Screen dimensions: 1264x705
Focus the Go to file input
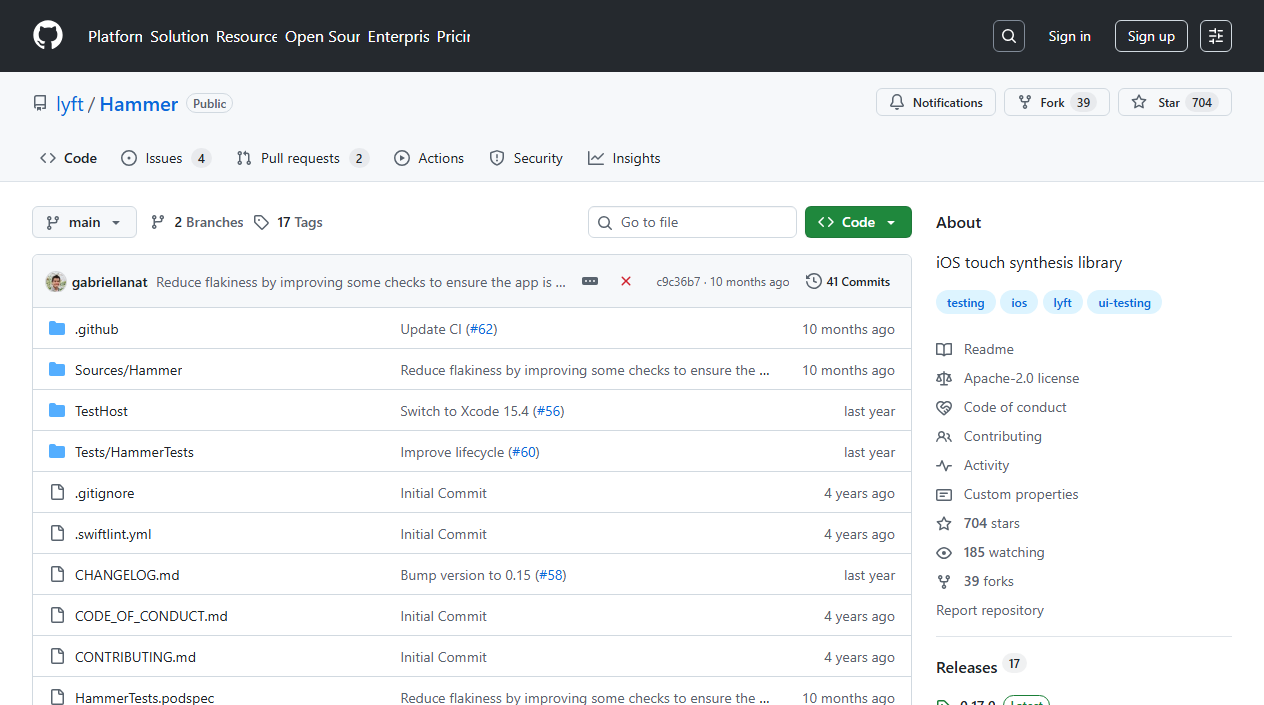click(x=692, y=222)
